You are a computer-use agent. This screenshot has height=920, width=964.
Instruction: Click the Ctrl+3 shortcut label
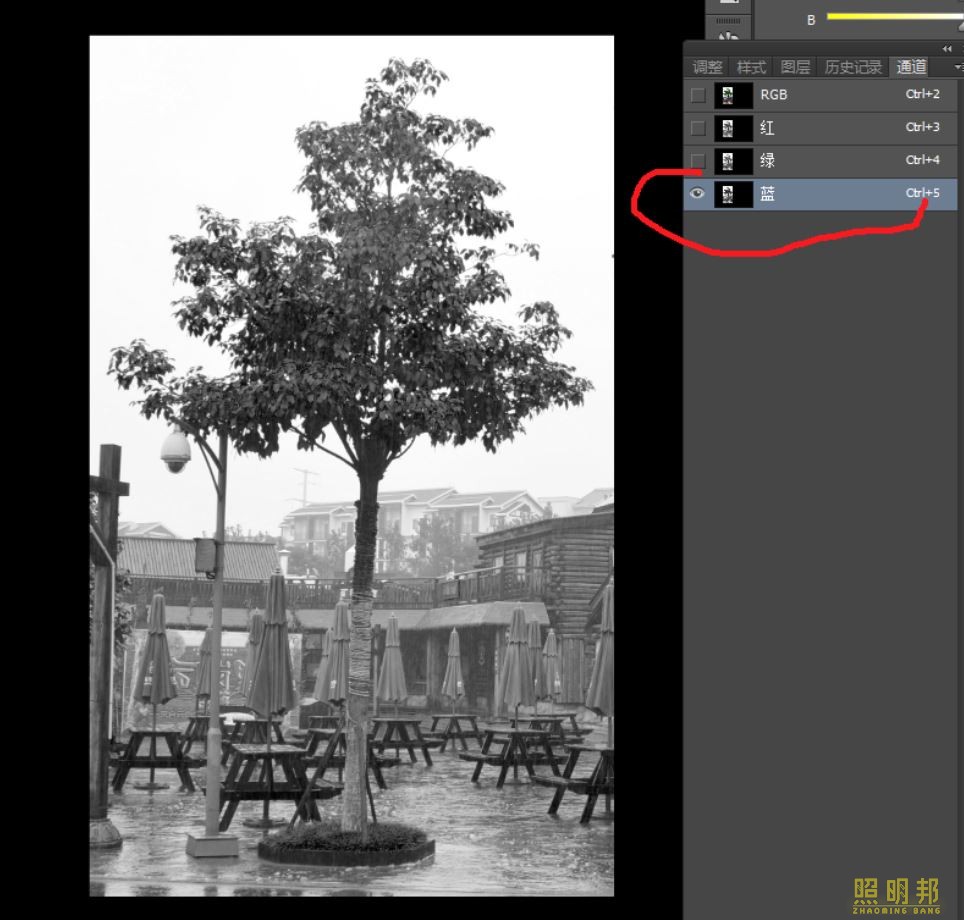click(922, 127)
